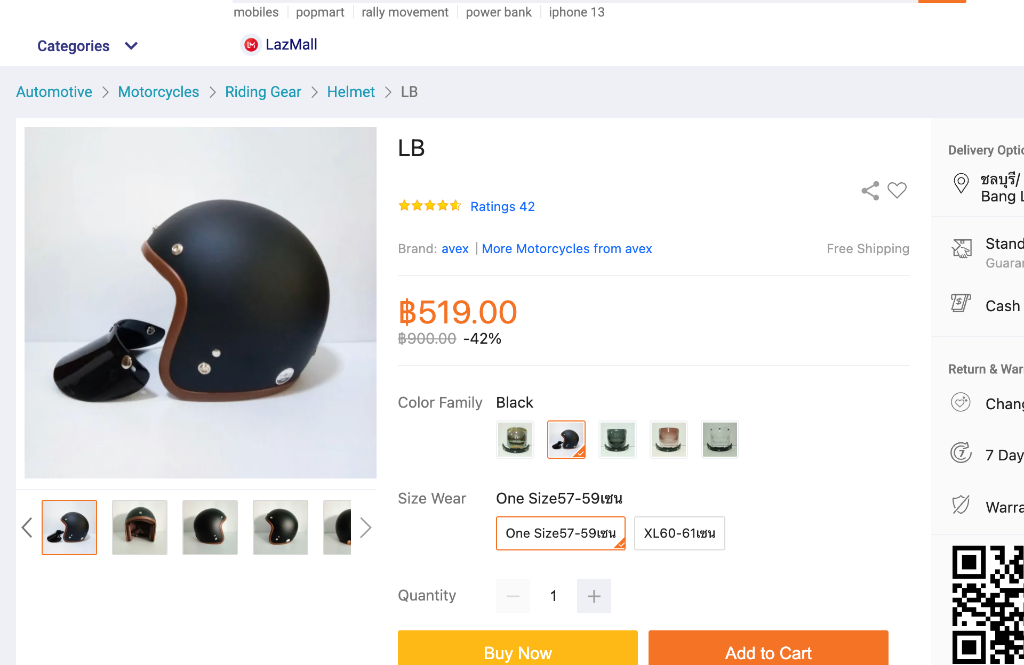Screen dimensions: 1024x665
Task: Go to Automotive breadcrumb category
Action: tap(54, 92)
